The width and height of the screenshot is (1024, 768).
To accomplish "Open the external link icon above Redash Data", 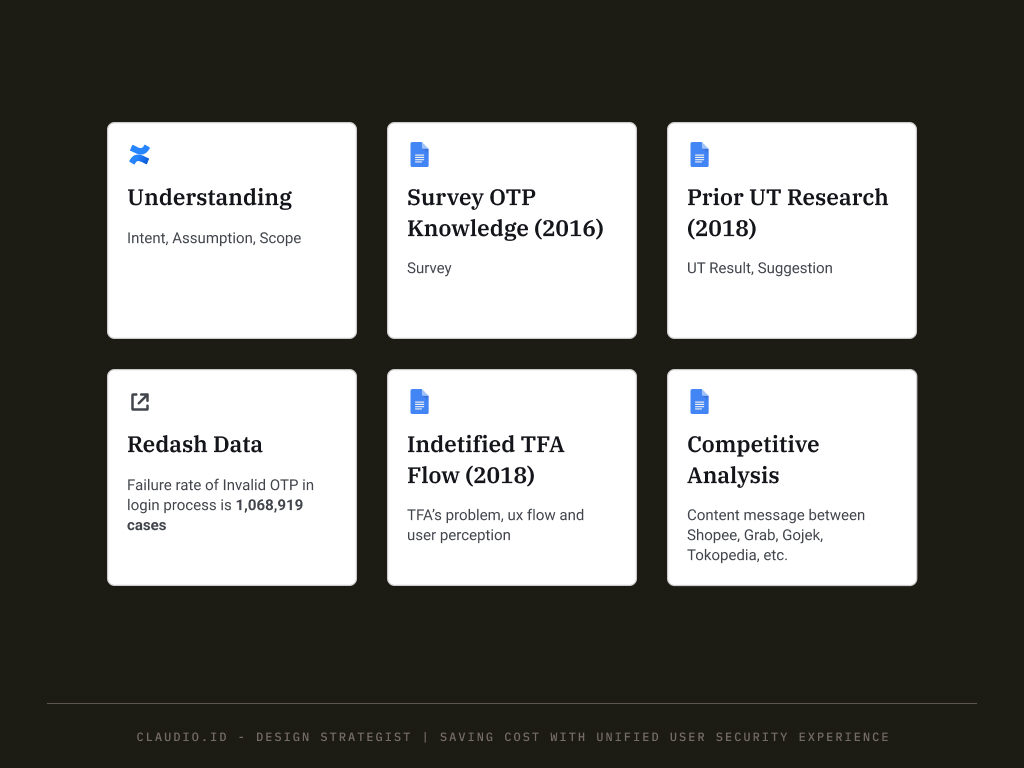I will point(140,402).
